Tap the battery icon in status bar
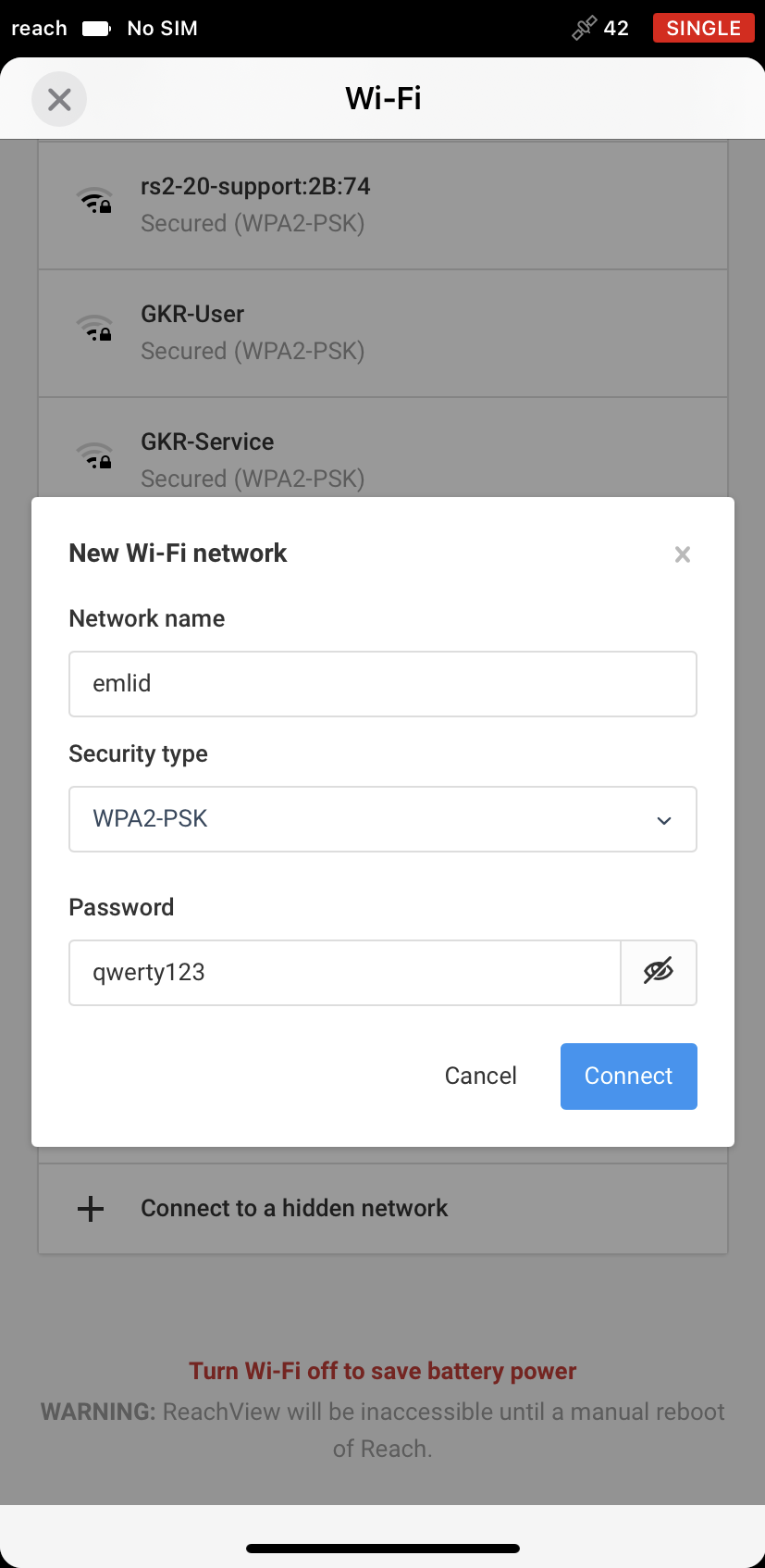Screen dimensions: 765x1568 coord(97,29)
